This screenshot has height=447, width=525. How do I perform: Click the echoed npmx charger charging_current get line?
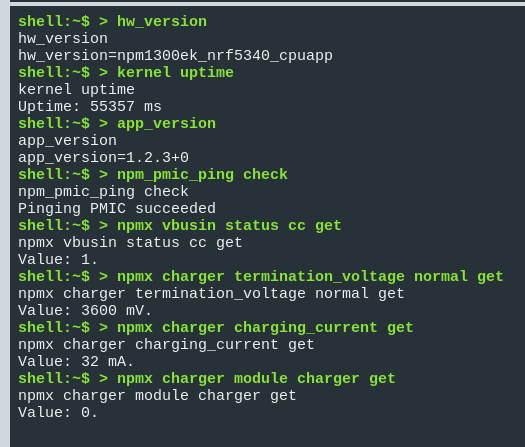click(166, 345)
